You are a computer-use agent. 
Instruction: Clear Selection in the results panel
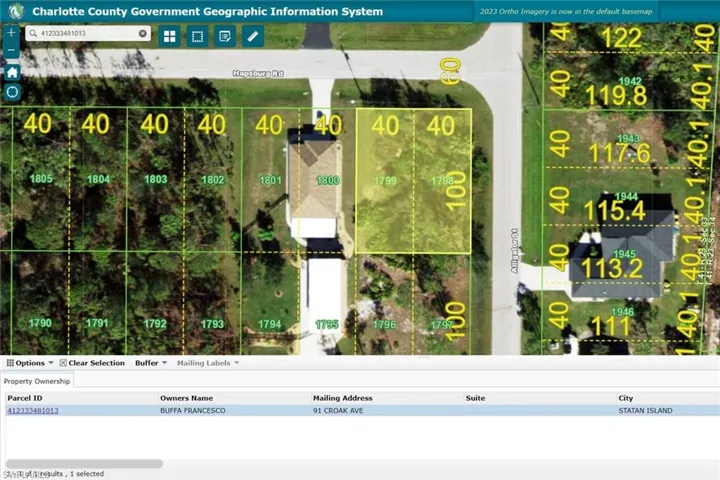(92, 363)
